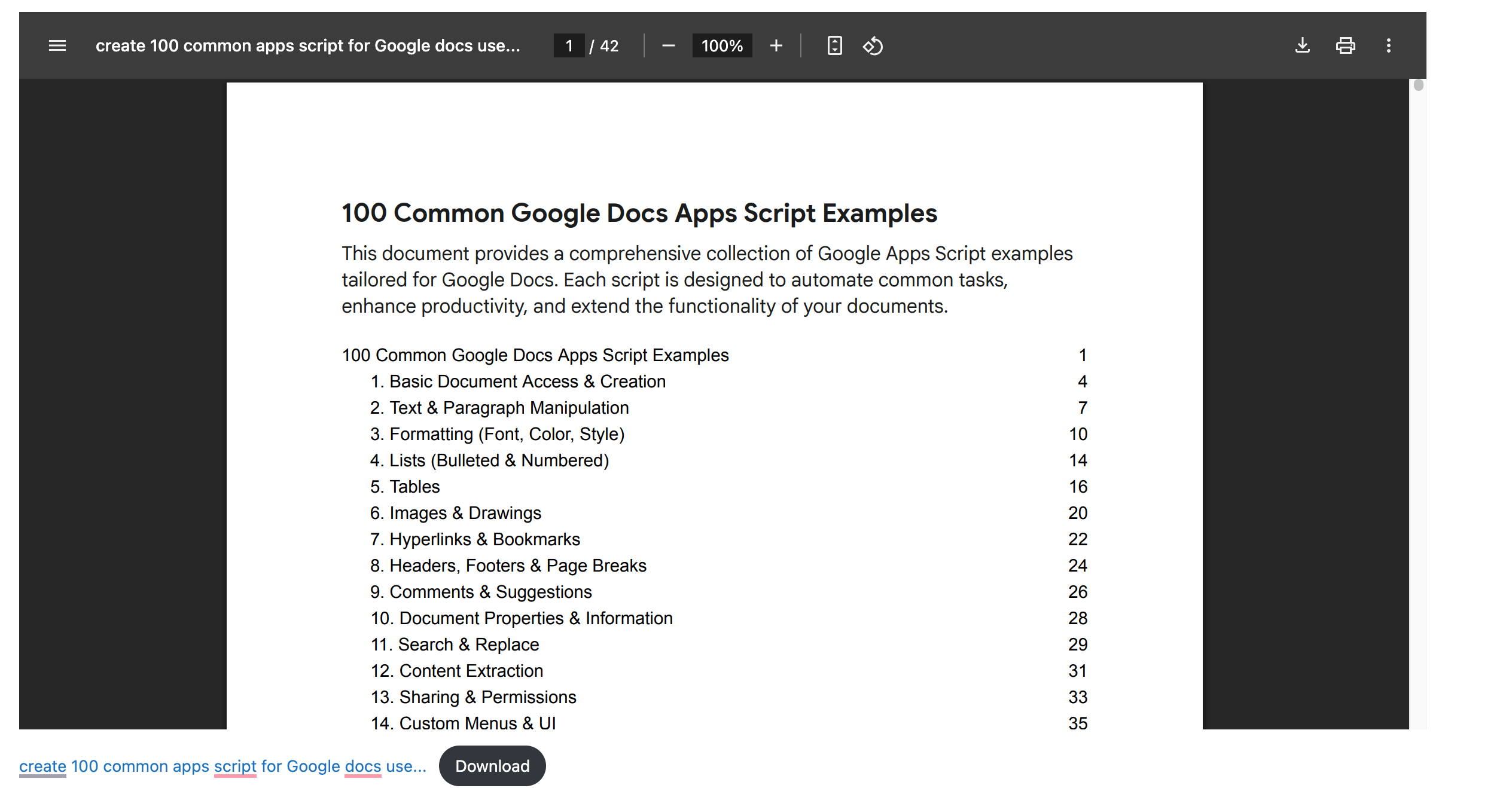Click Custom Menus & UI entry
This screenshot has width=1512, height=788.
pos(463,723)
